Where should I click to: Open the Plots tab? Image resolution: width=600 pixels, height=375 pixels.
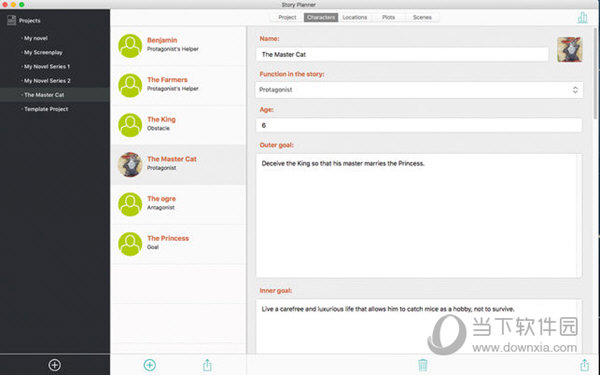(x=388, y=18)
